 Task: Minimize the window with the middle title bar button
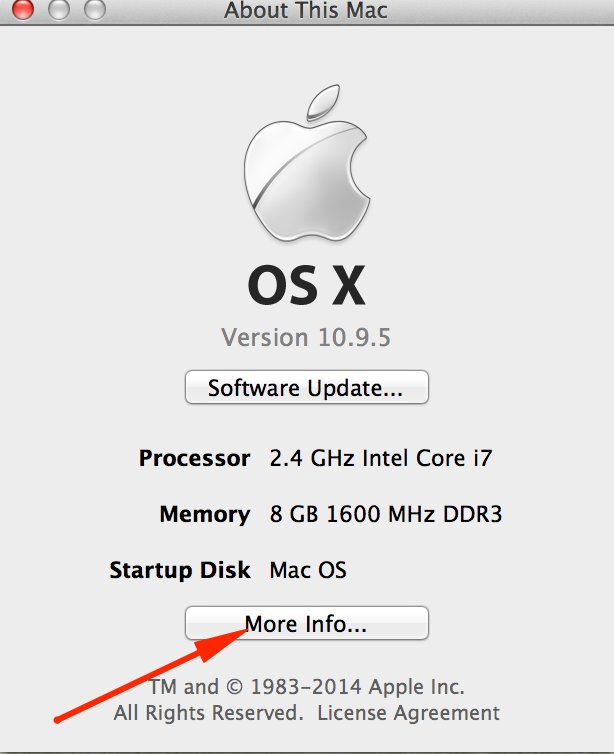pos(59,10)
